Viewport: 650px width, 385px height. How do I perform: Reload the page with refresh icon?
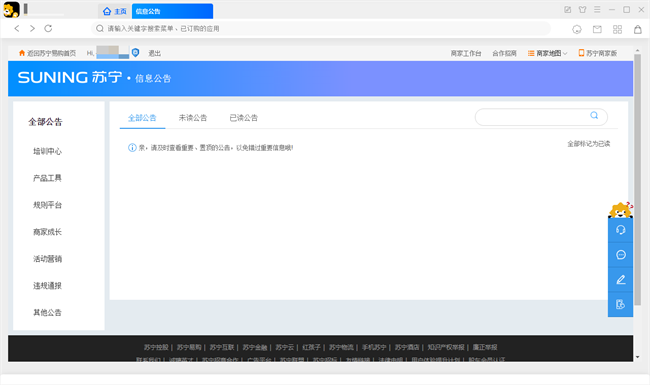(48, 28)
